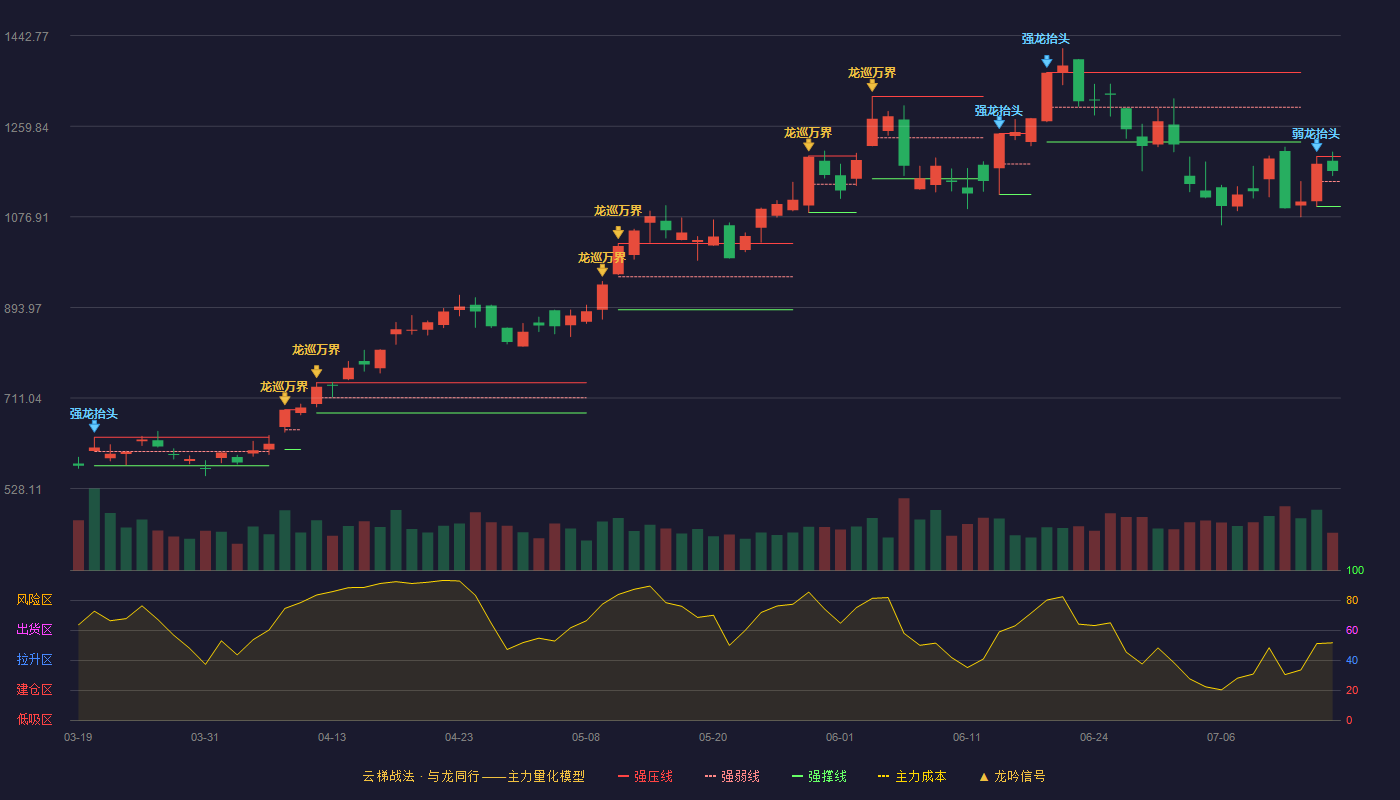Click the 528.11 price axis label
The height and width of the screenshot is (800, 1400).
click(23, 490)
